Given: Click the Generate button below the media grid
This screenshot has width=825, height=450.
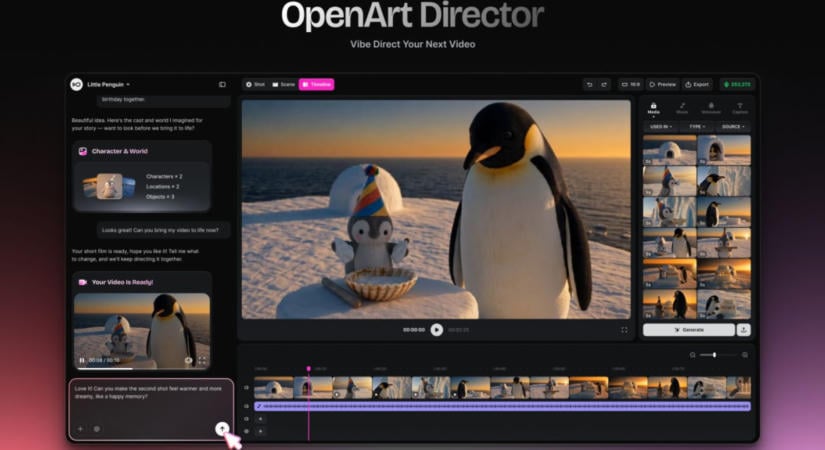Looking at the screenshot, I should point(689,330).
